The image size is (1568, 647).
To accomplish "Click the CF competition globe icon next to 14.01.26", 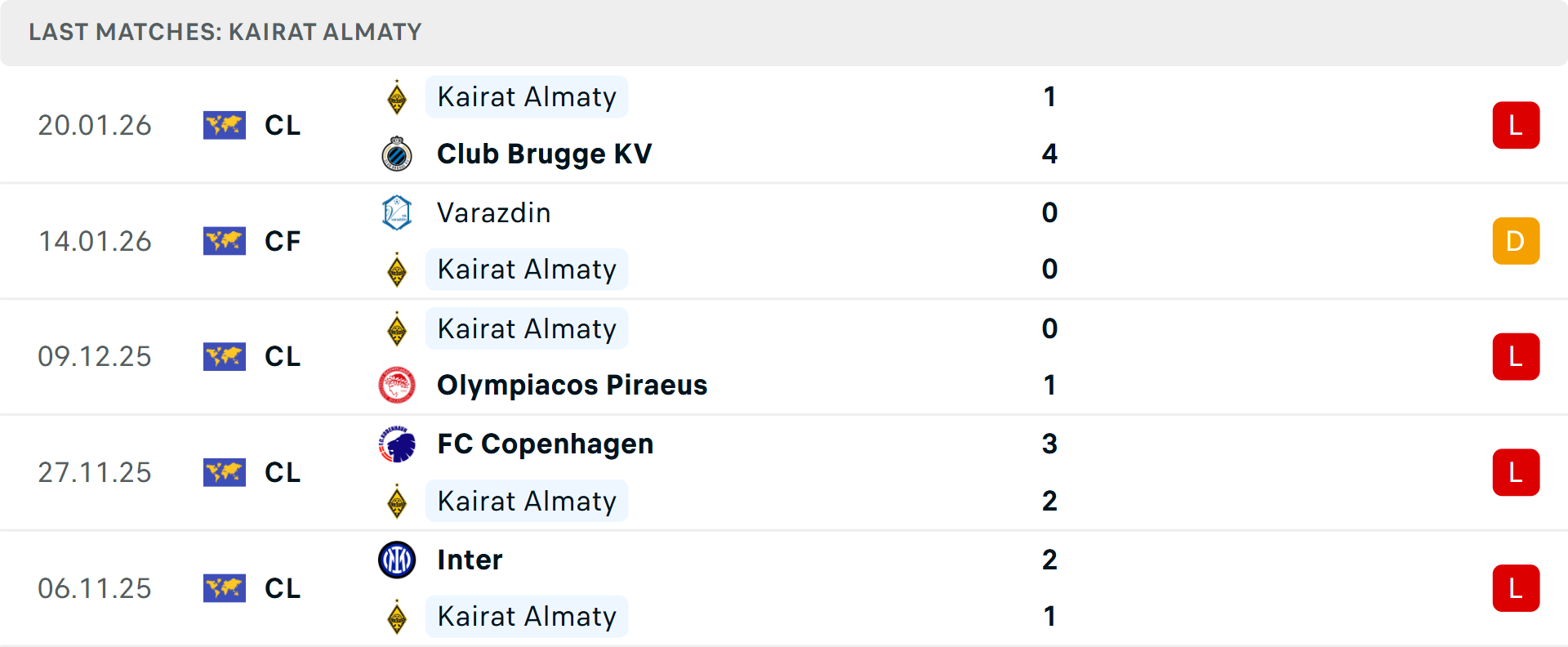I will click(225, 241).
